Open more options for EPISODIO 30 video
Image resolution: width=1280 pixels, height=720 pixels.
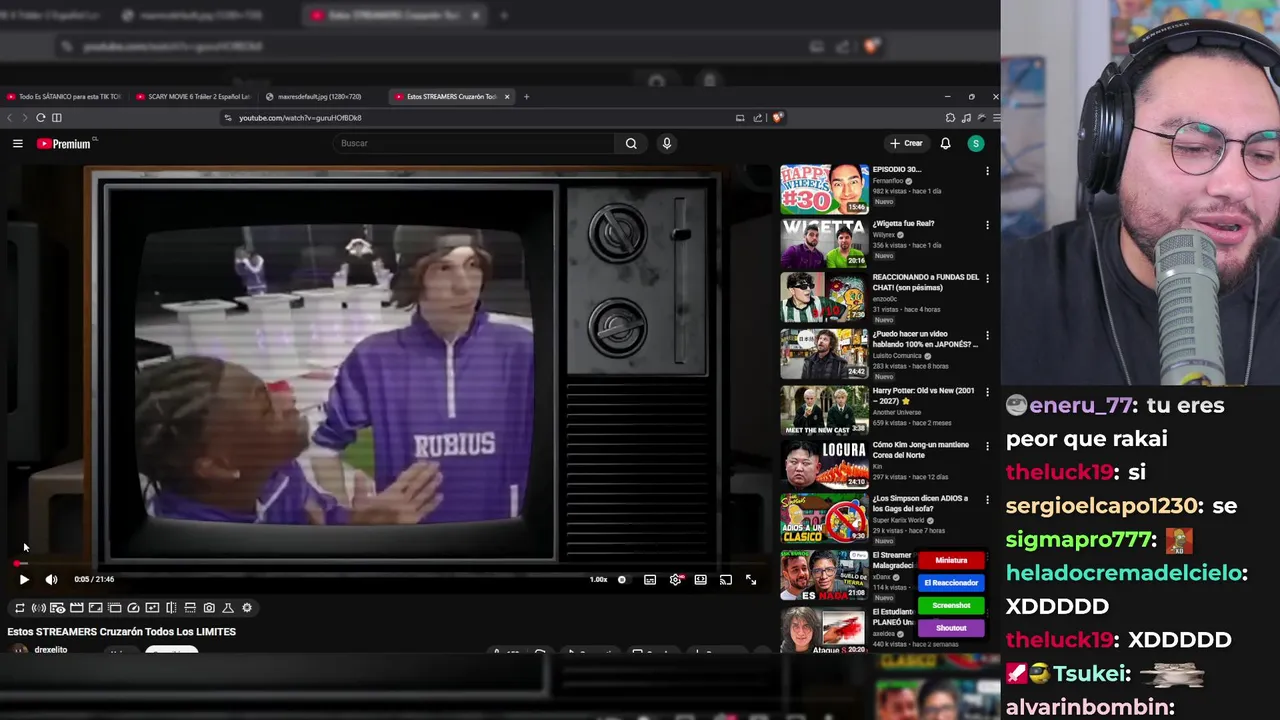987,171
